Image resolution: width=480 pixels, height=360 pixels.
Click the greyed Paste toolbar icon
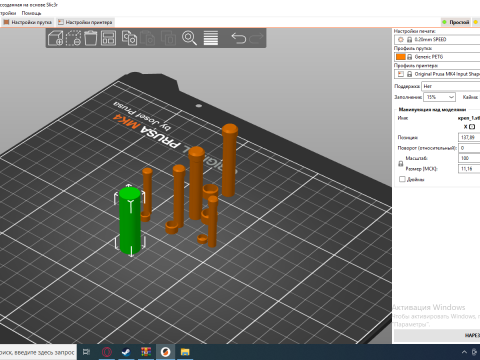point(147,38)
